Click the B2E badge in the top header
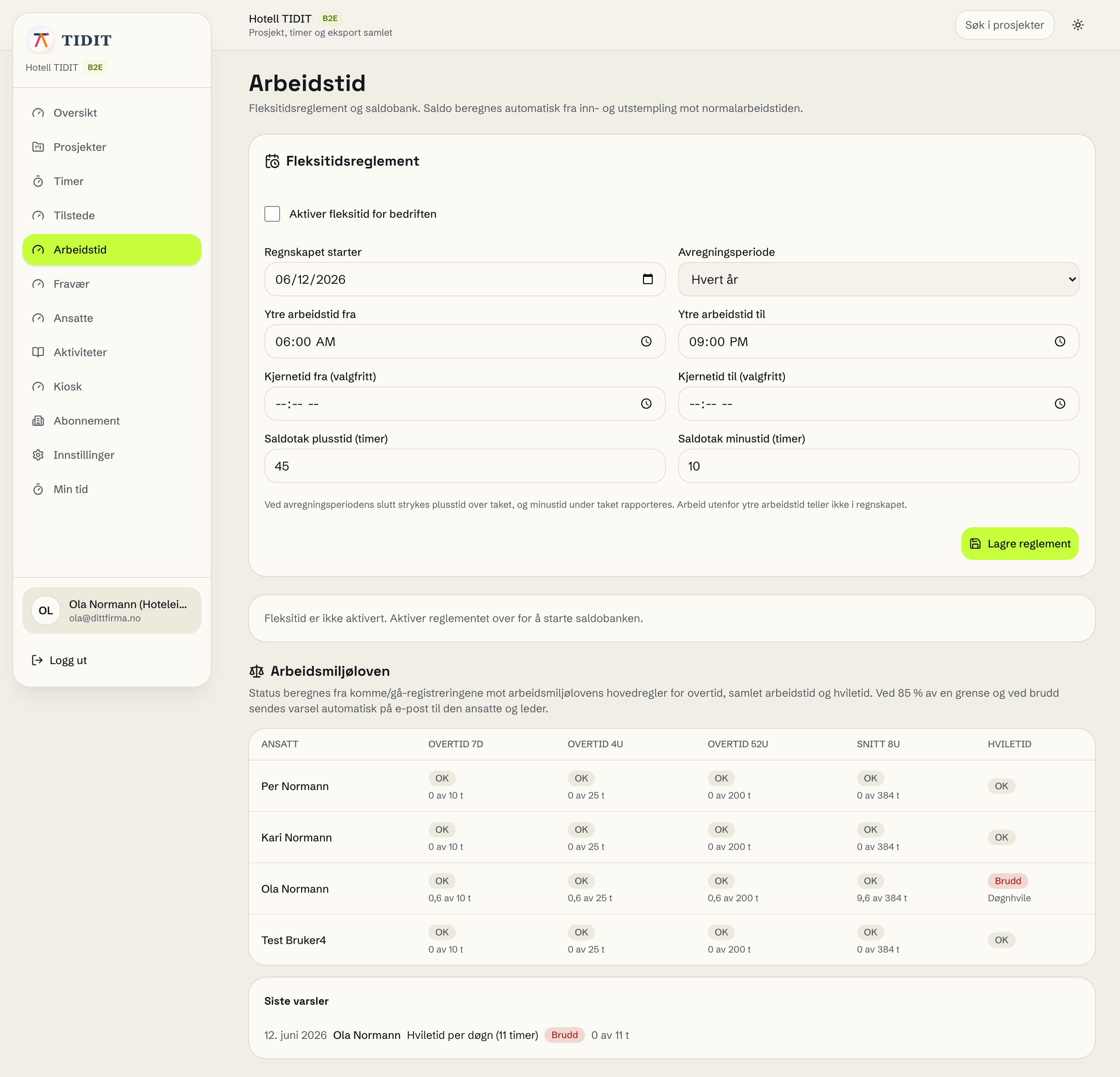Image resolution: width=1120 pixels, height=1077 pixels. point(330,18)
